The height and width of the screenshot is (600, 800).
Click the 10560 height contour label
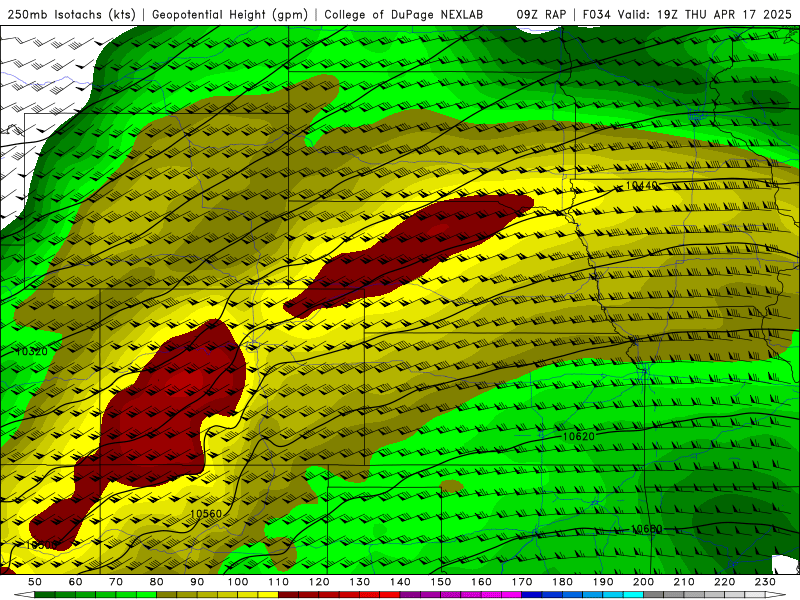[x=206, y=514]
